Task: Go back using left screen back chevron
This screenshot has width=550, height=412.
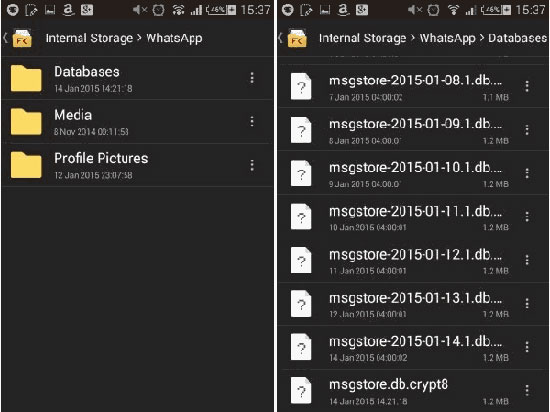Action: tap(5, 38)
